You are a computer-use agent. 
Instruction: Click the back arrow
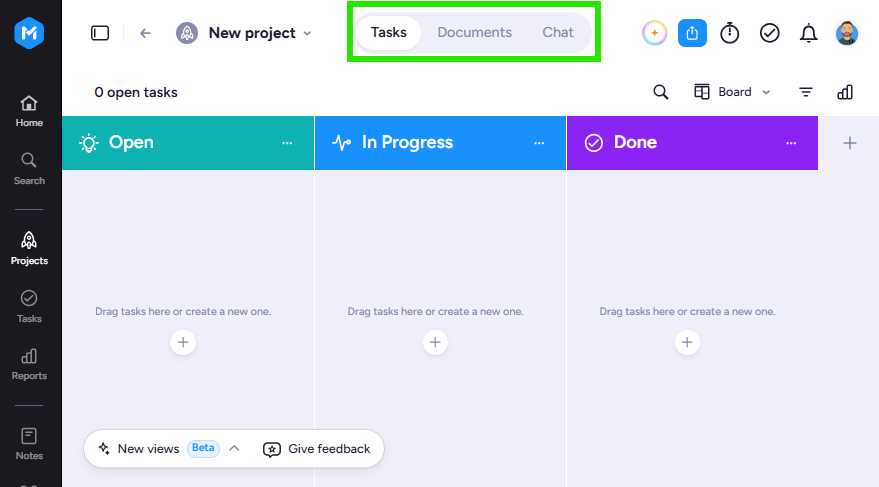[x=145, y=33]
